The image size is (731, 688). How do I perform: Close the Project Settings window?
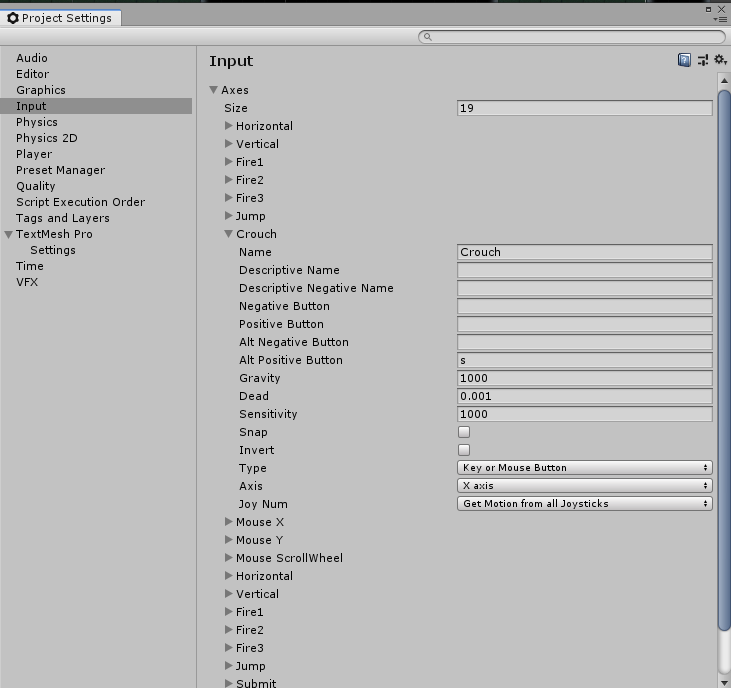tap(721, 9)
